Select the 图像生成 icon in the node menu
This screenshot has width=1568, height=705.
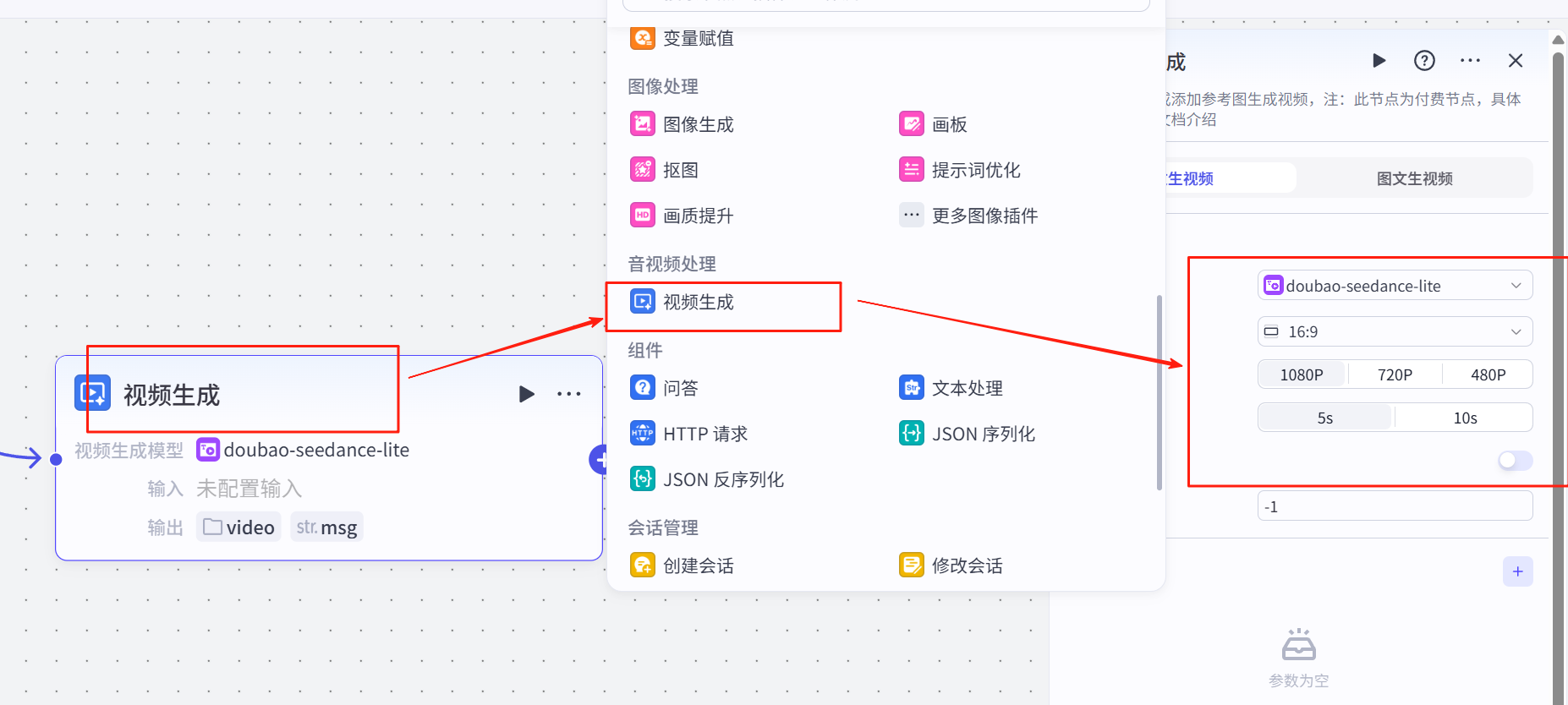(x=643, y=124)
